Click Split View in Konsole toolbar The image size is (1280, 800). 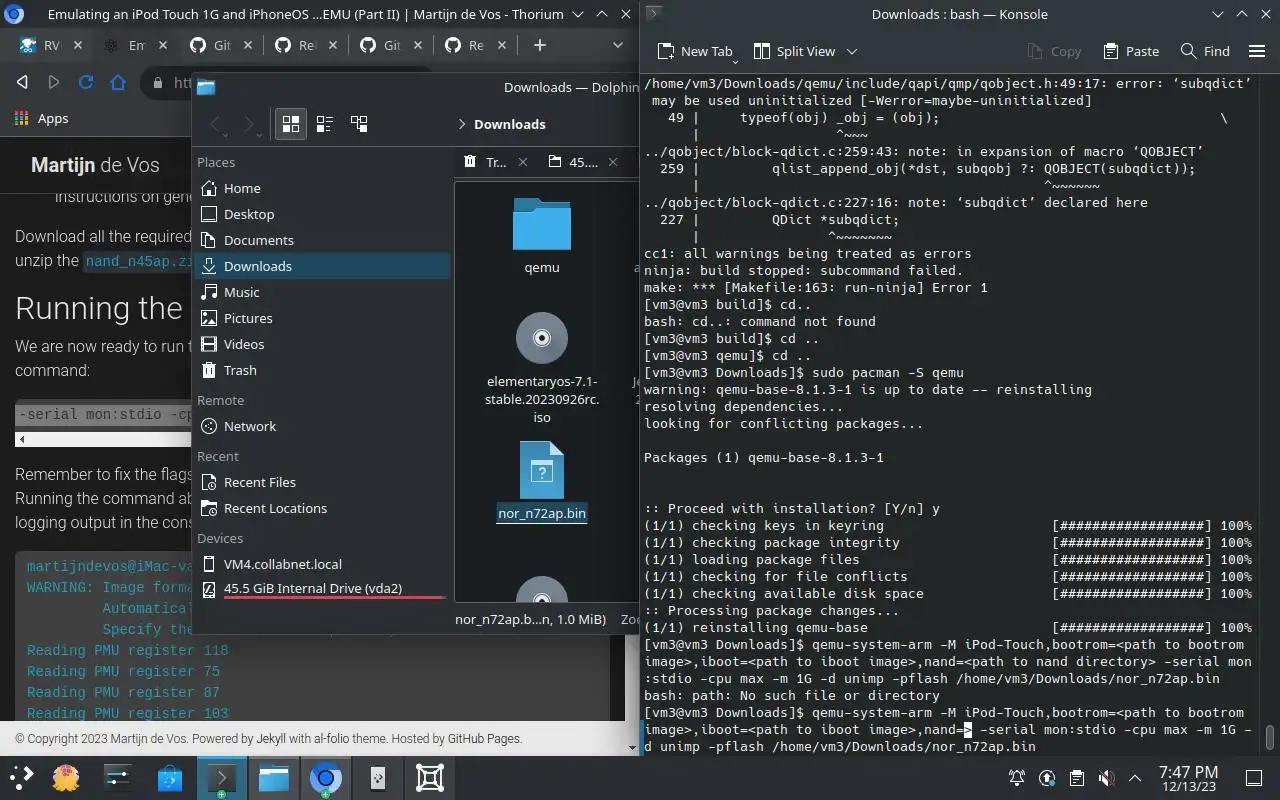(794, 51)
